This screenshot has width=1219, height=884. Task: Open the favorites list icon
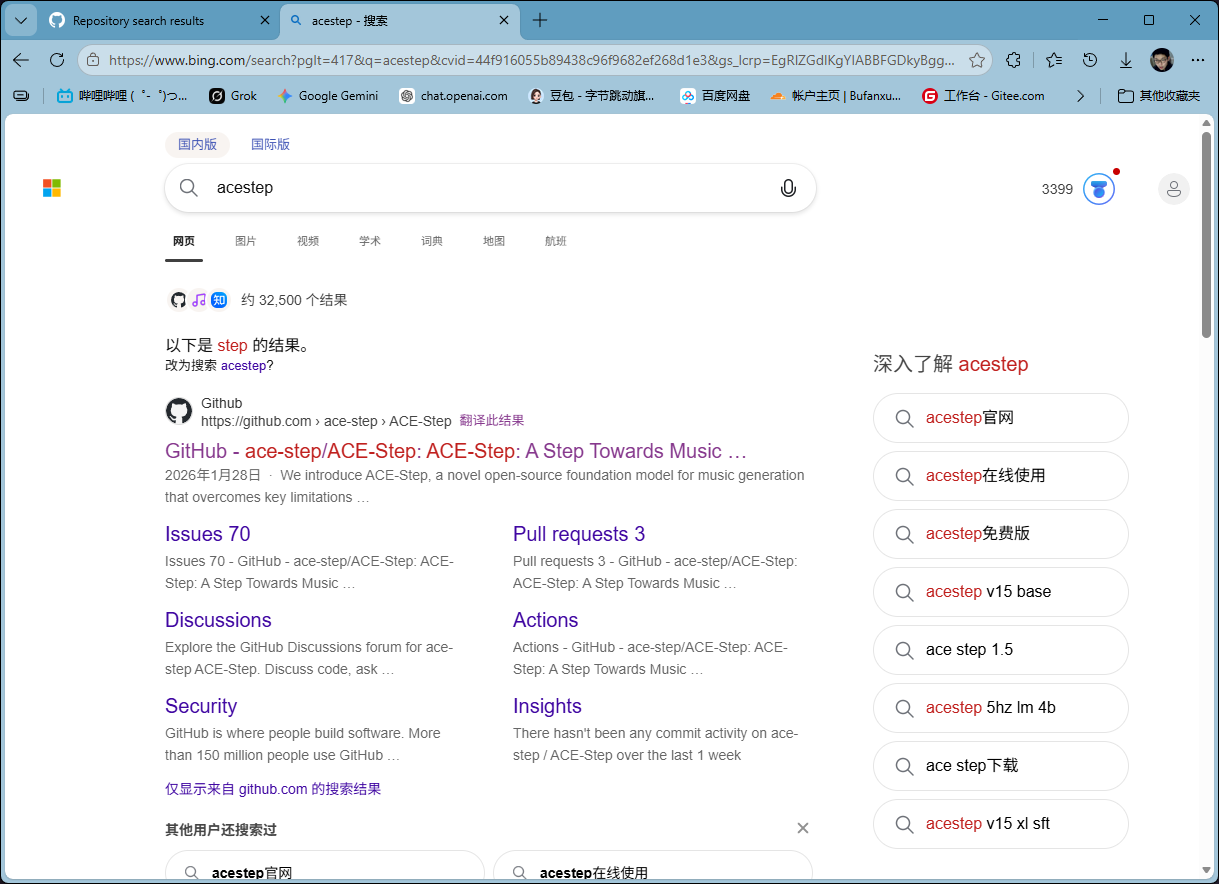1054,60
